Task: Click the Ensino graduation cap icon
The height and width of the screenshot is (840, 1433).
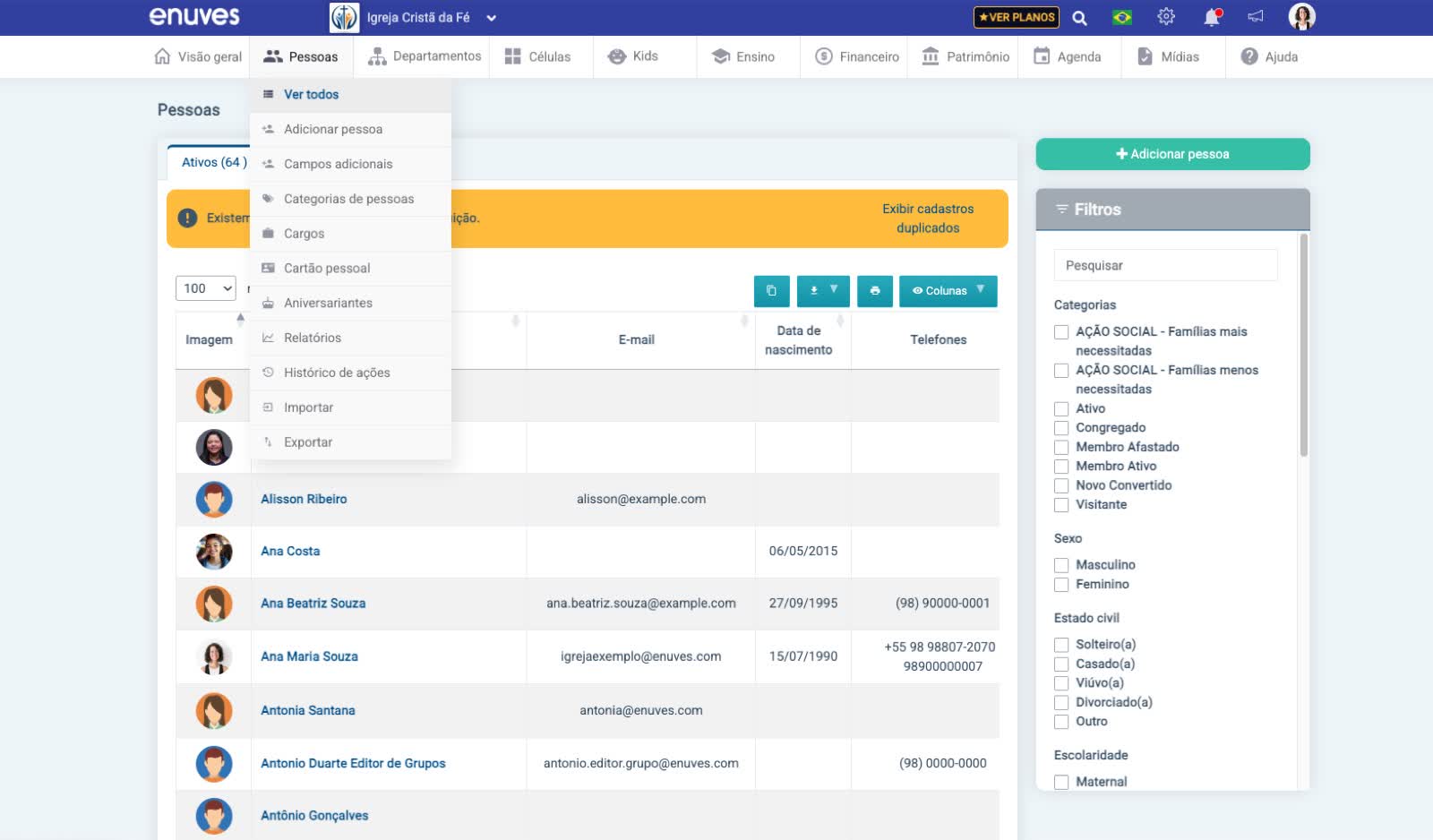Action: point(721,56)
